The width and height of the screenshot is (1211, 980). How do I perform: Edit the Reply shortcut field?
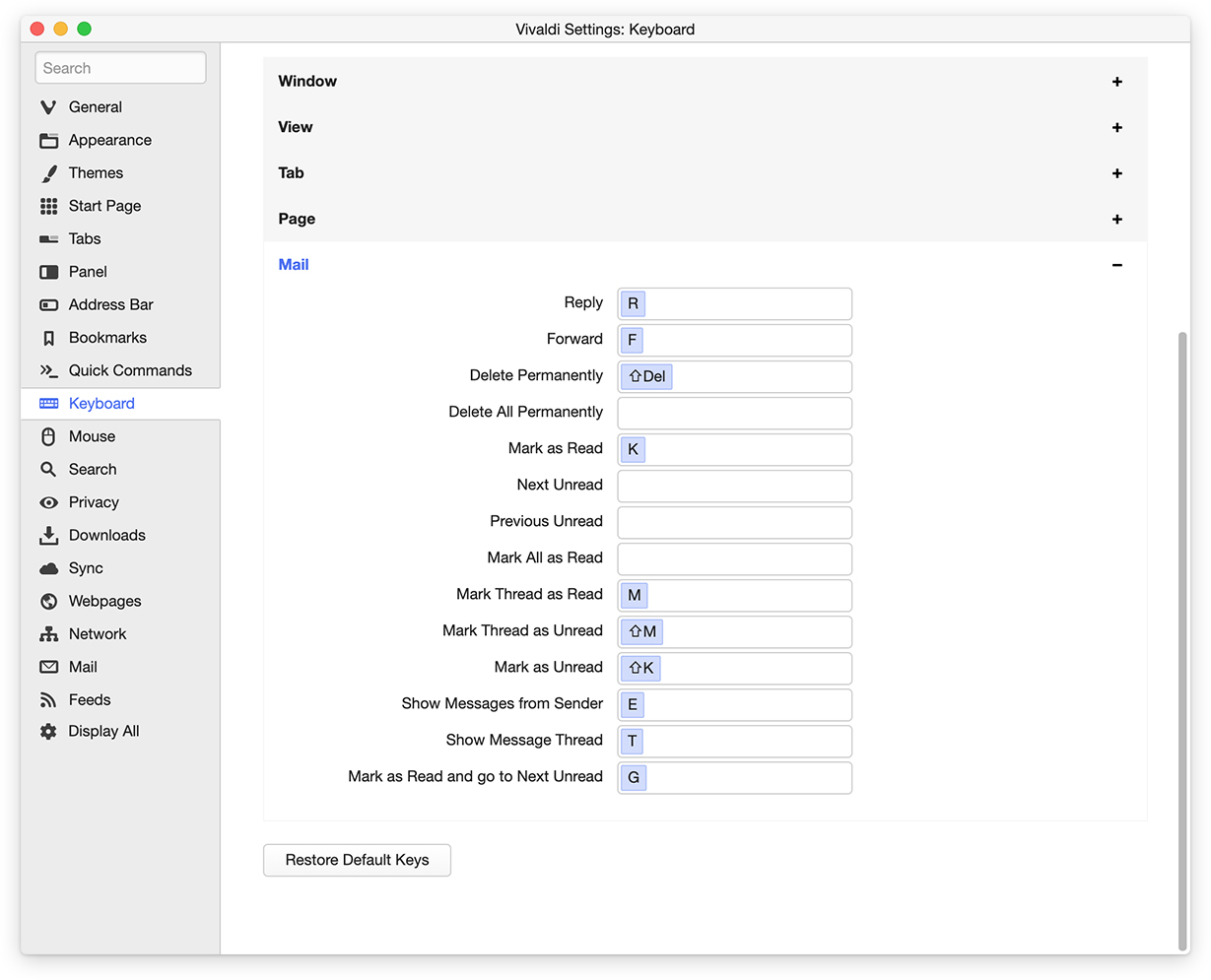[x=735, y=303]
